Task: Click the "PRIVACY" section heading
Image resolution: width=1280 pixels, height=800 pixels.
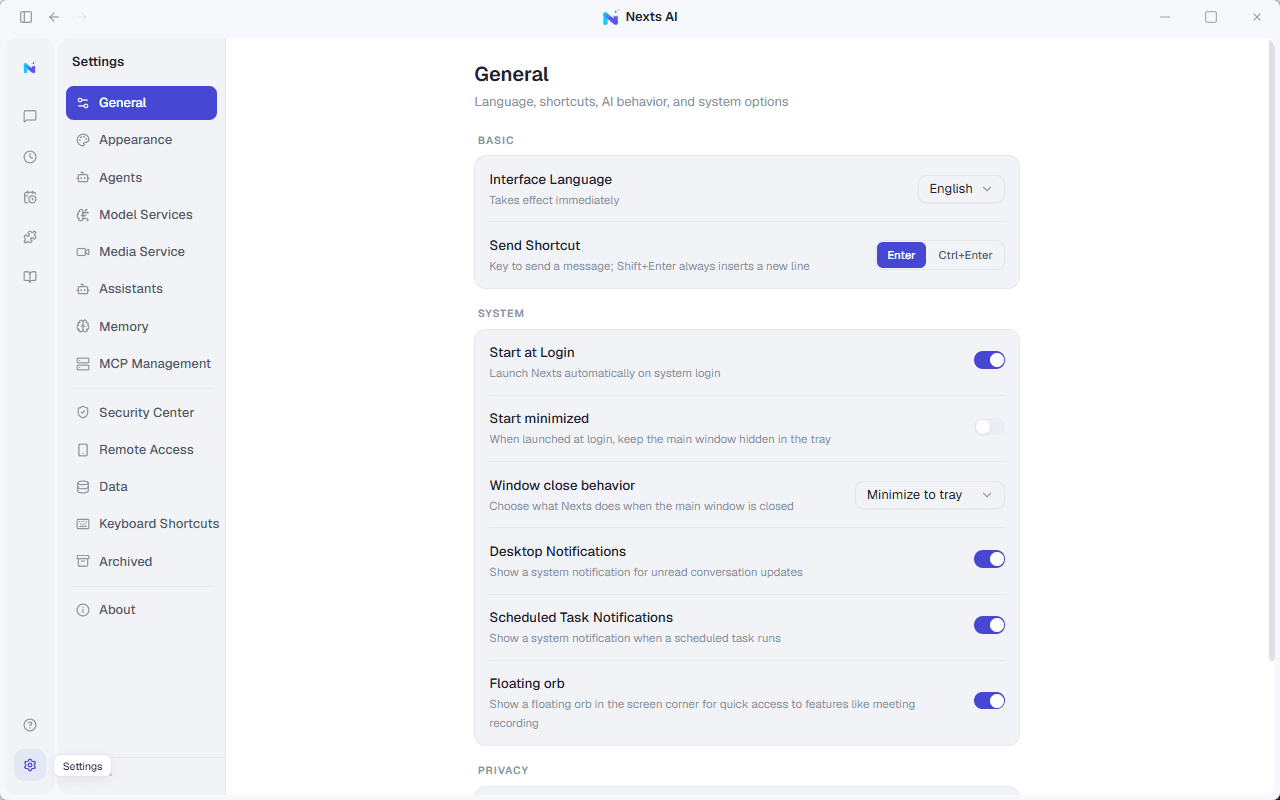Action: click(503, 771)
